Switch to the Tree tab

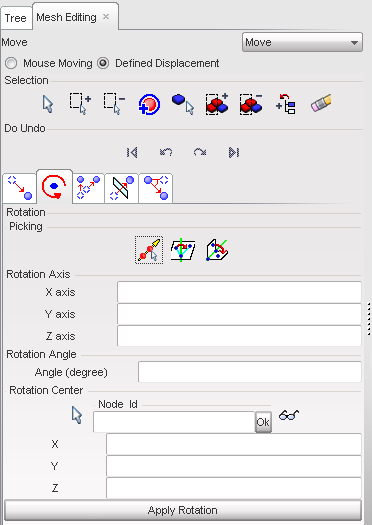point(16,18)
